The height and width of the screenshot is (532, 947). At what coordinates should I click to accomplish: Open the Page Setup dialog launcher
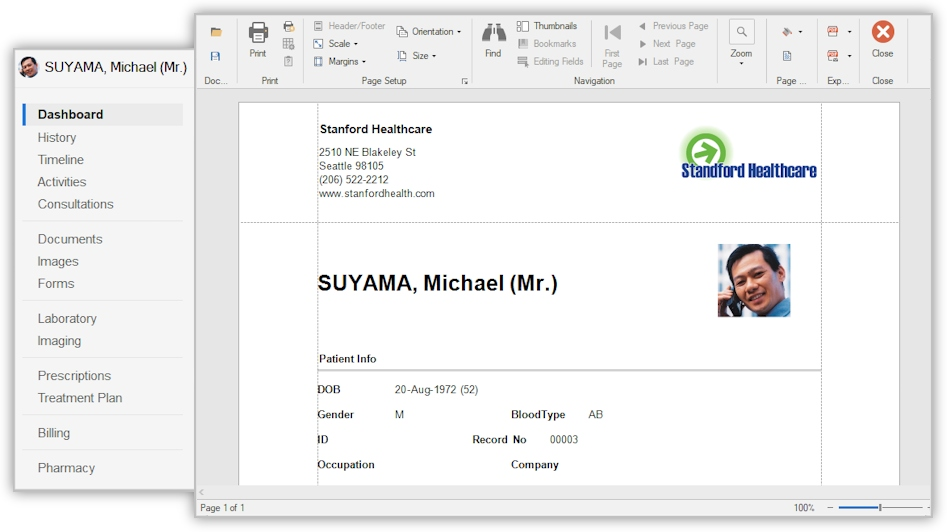coord(464,81)
